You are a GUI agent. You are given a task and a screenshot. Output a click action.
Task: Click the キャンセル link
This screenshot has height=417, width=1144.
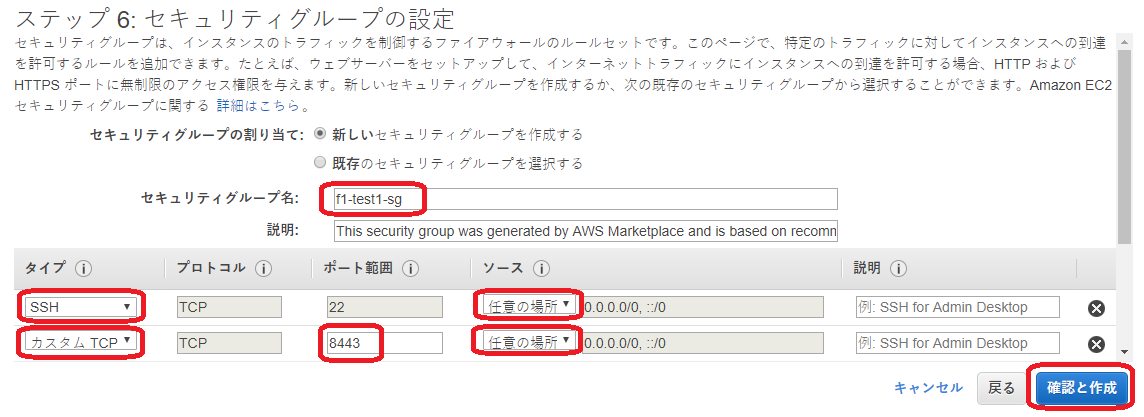[928, 388]
